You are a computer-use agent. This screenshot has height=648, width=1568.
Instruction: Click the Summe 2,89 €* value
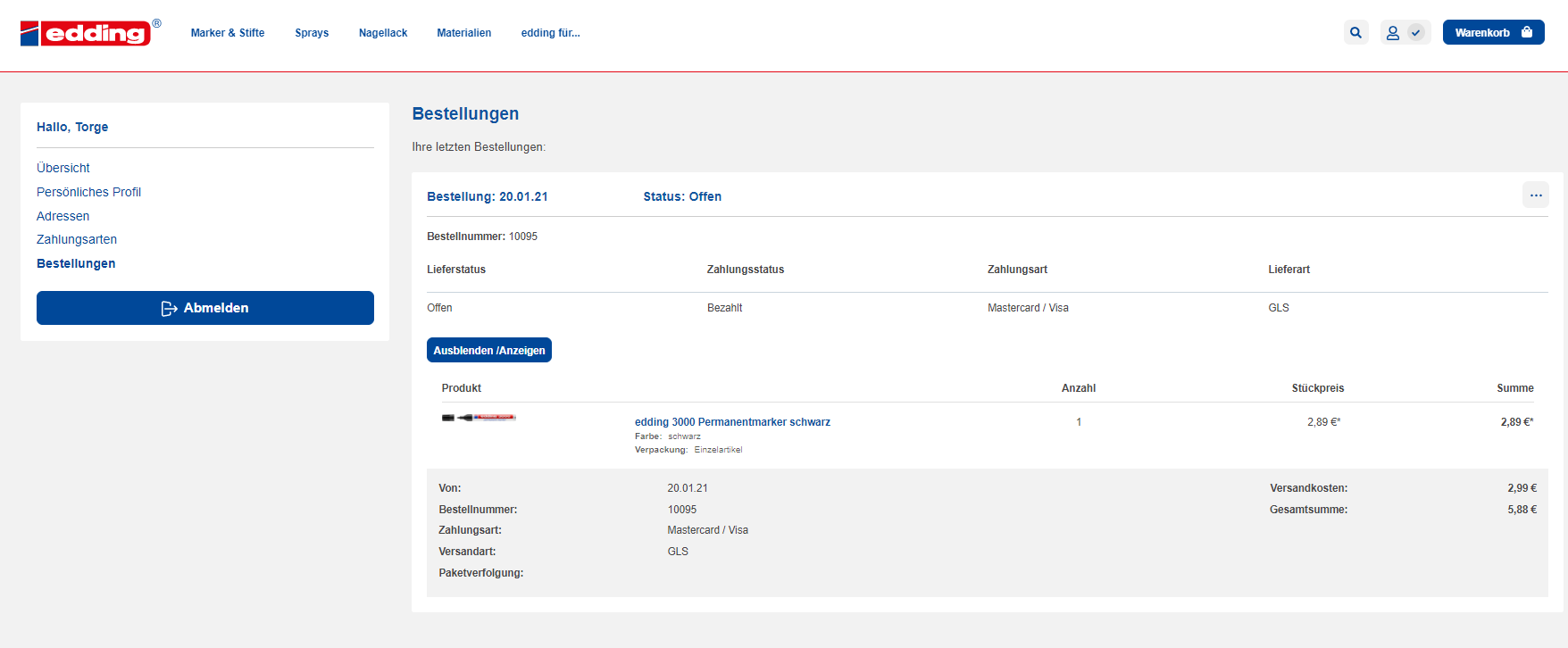[x=1516, y=422]
